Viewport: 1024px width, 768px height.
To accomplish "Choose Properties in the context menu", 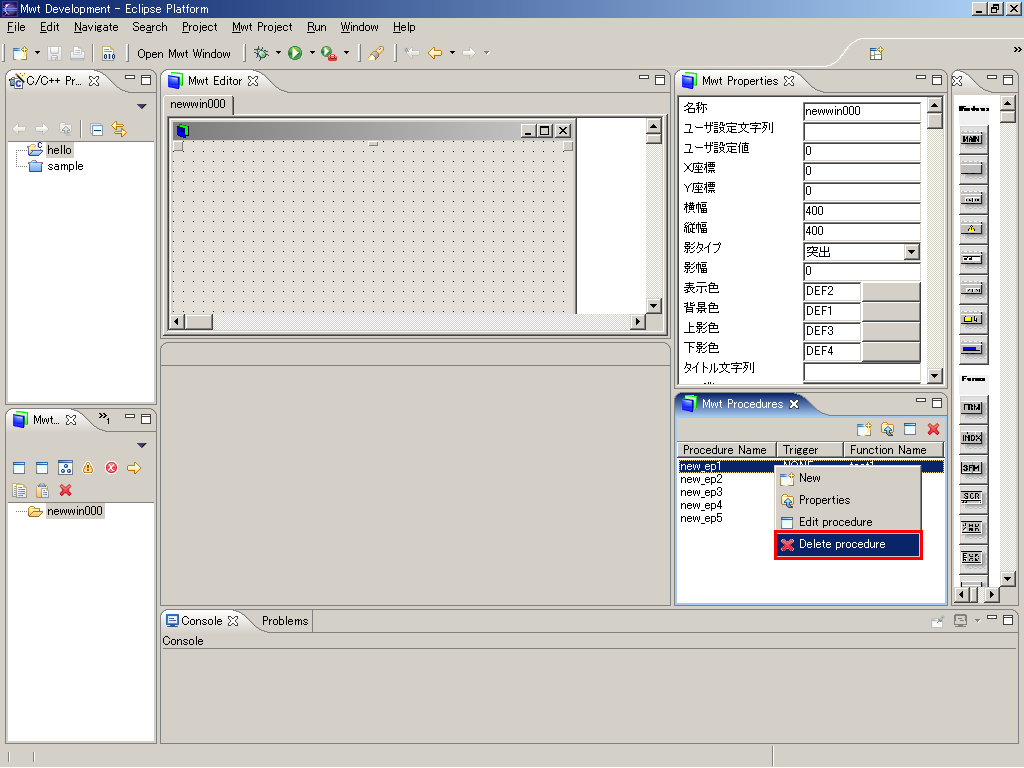I will coord(848,500).
